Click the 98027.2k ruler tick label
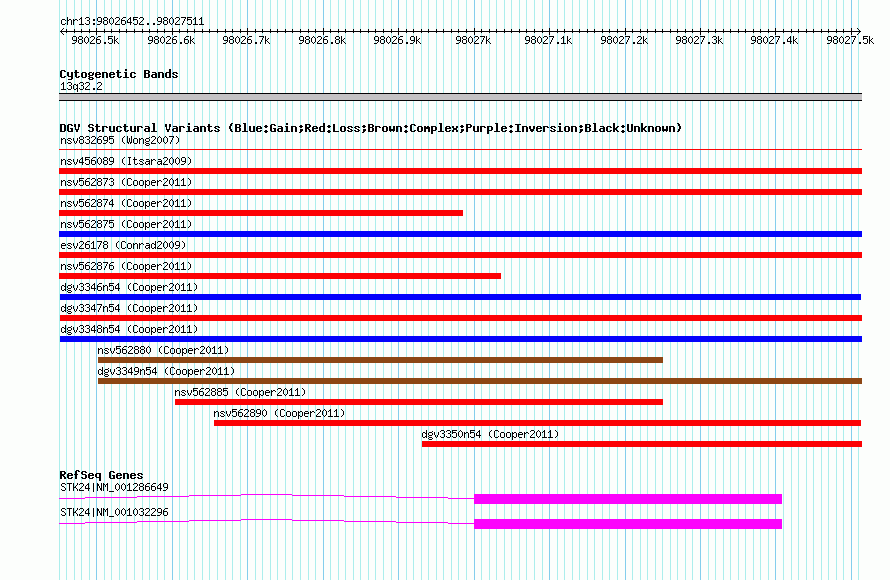This screenshot has height=580, width=890. (x=624, y=40)
